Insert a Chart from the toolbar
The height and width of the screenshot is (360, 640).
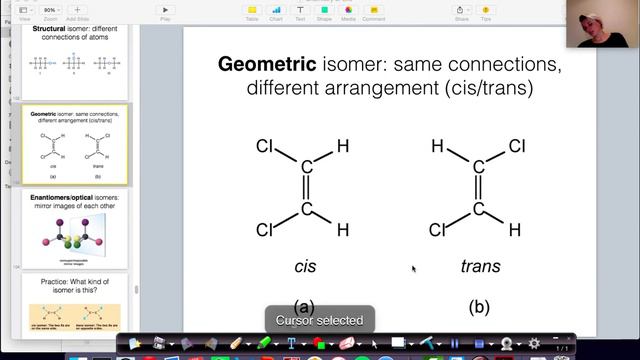(x=276, y=10)
